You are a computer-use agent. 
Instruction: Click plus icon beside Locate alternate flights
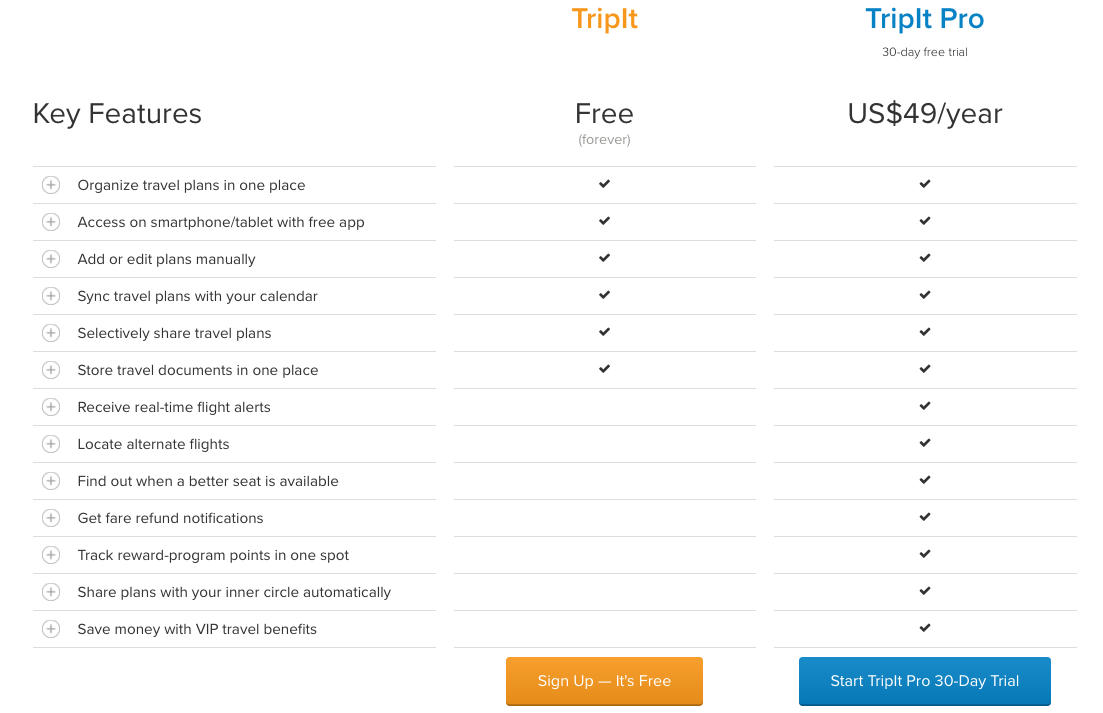coord(51,444)
